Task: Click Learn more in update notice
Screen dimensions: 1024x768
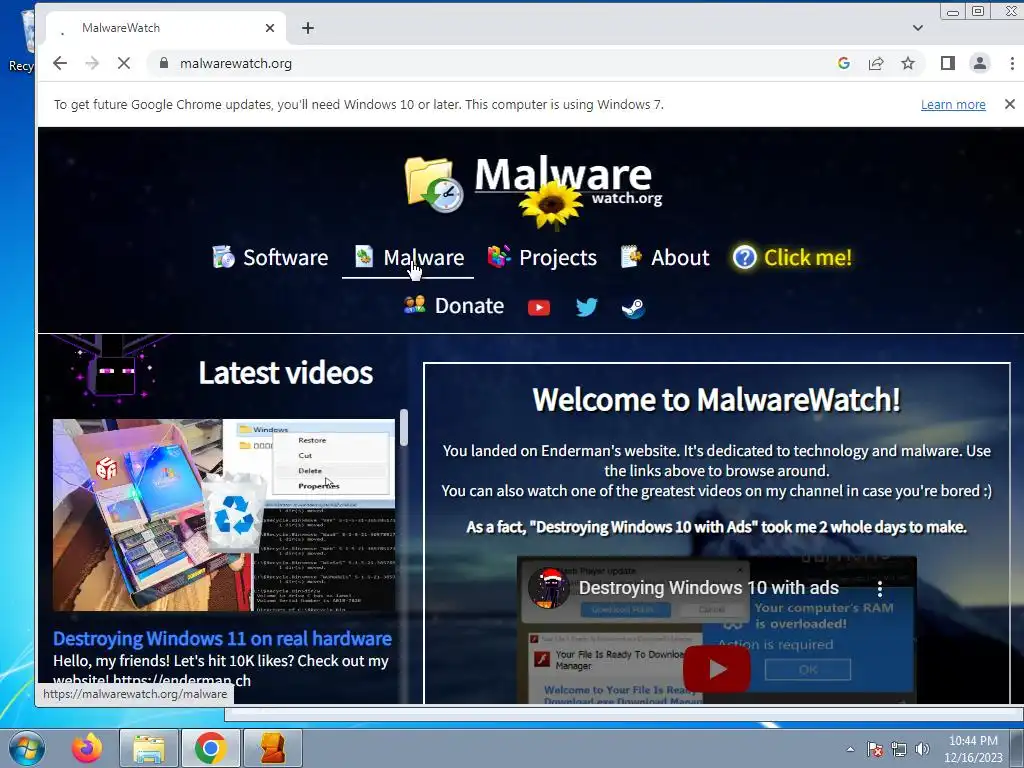Action: click(953, 104)
